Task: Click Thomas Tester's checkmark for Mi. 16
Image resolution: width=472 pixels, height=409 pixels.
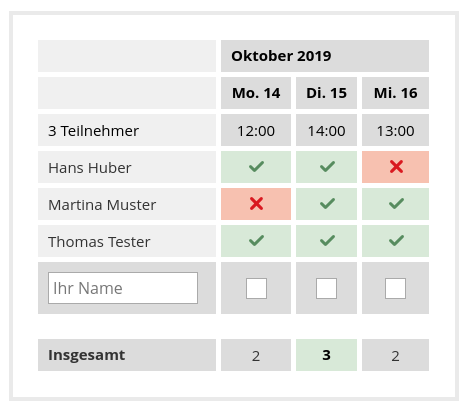Action: (396, 241)
